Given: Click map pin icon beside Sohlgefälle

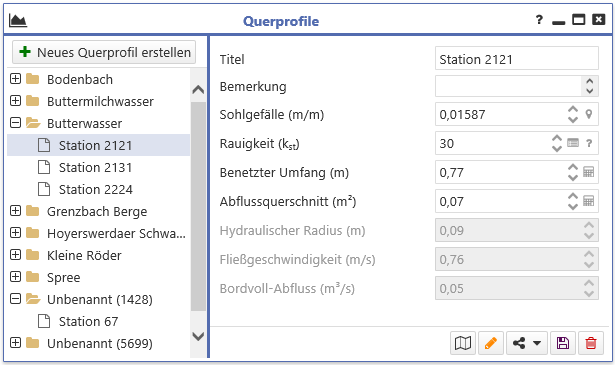Looking at the screenshot, I should [589, 114].
